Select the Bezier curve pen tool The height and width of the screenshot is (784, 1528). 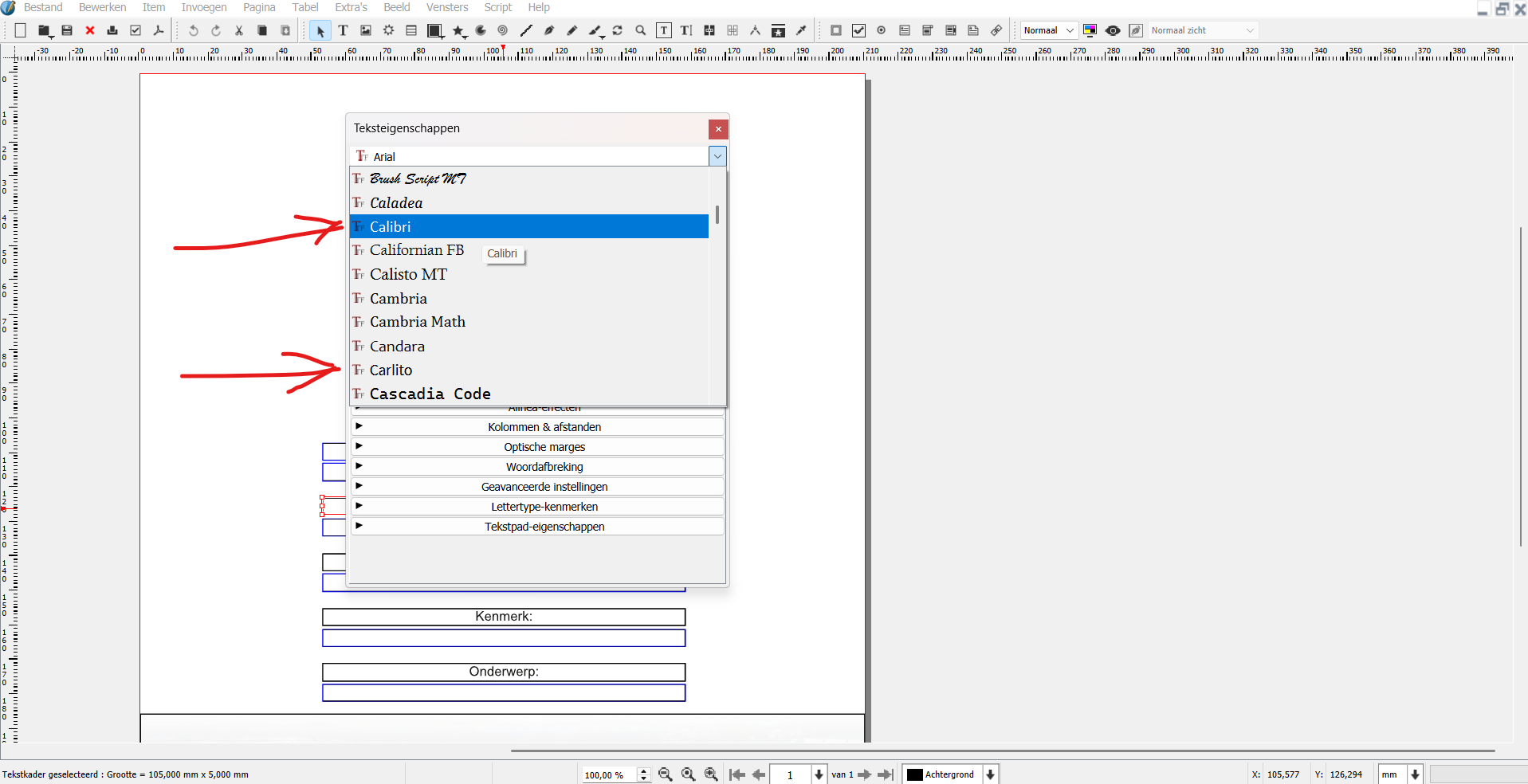549,30
